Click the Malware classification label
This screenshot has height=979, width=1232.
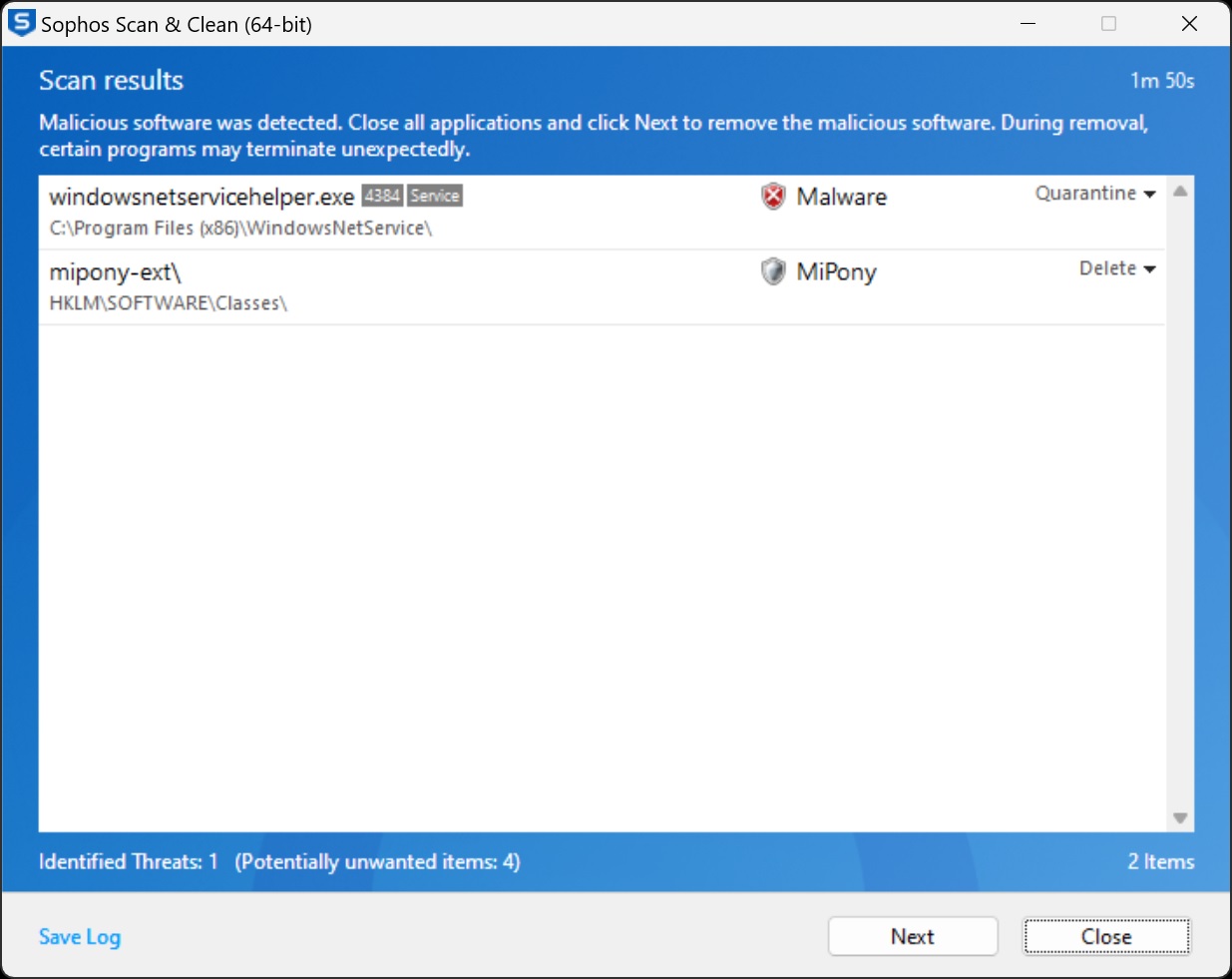(x=842, y=197)
